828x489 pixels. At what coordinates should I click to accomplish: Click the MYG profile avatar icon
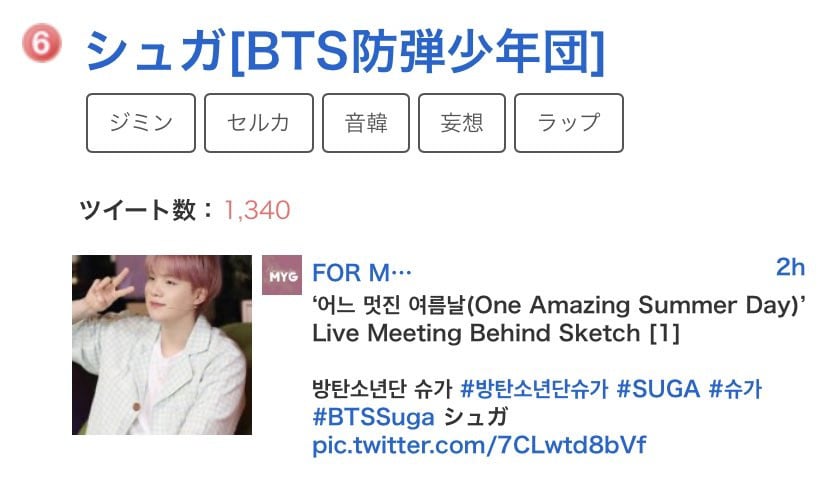(x=282, y=275)
